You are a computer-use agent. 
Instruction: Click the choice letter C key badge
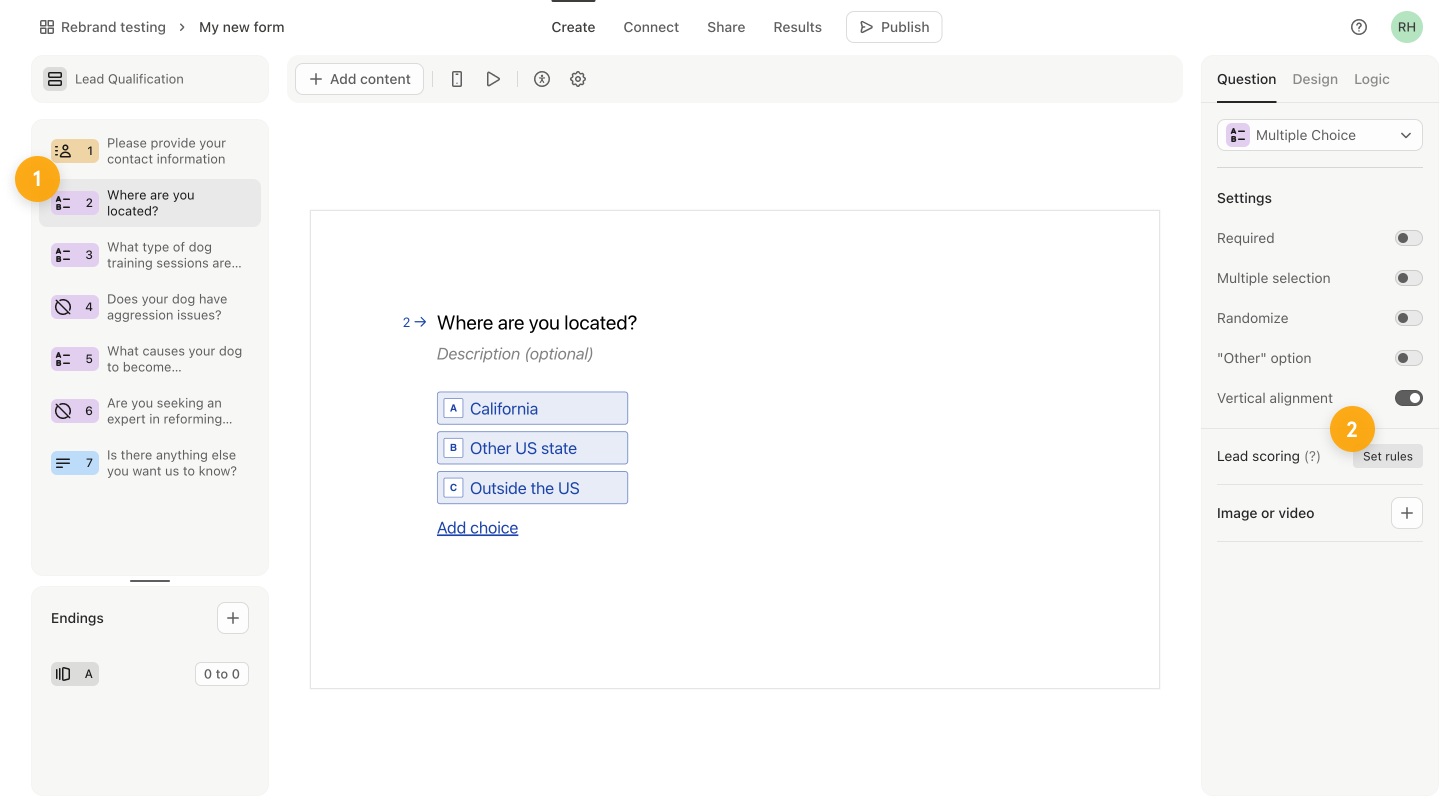tap(453, 488)
